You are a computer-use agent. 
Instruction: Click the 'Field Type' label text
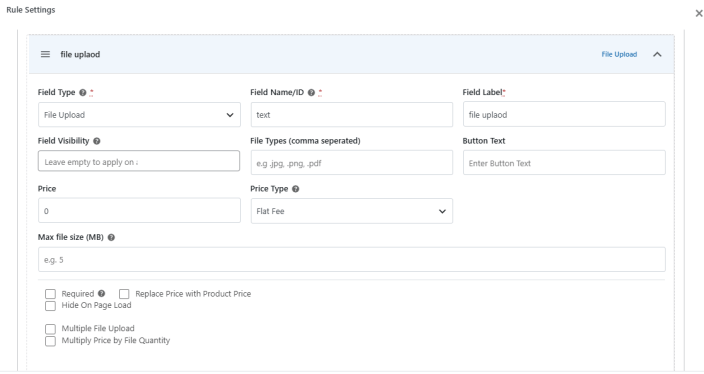[x=57, y=92]
